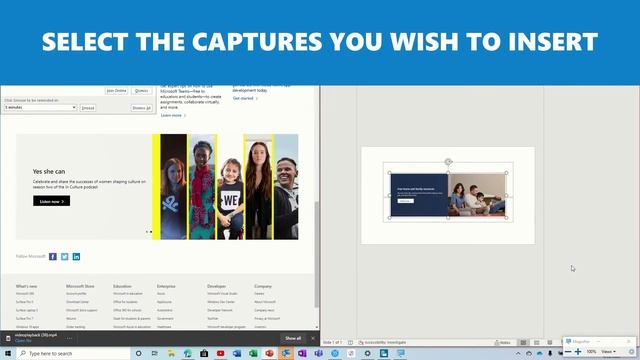Open Normal view icon in PowerPoint status bar
This screenshot has height=360, width=640.
coord(523,342)
